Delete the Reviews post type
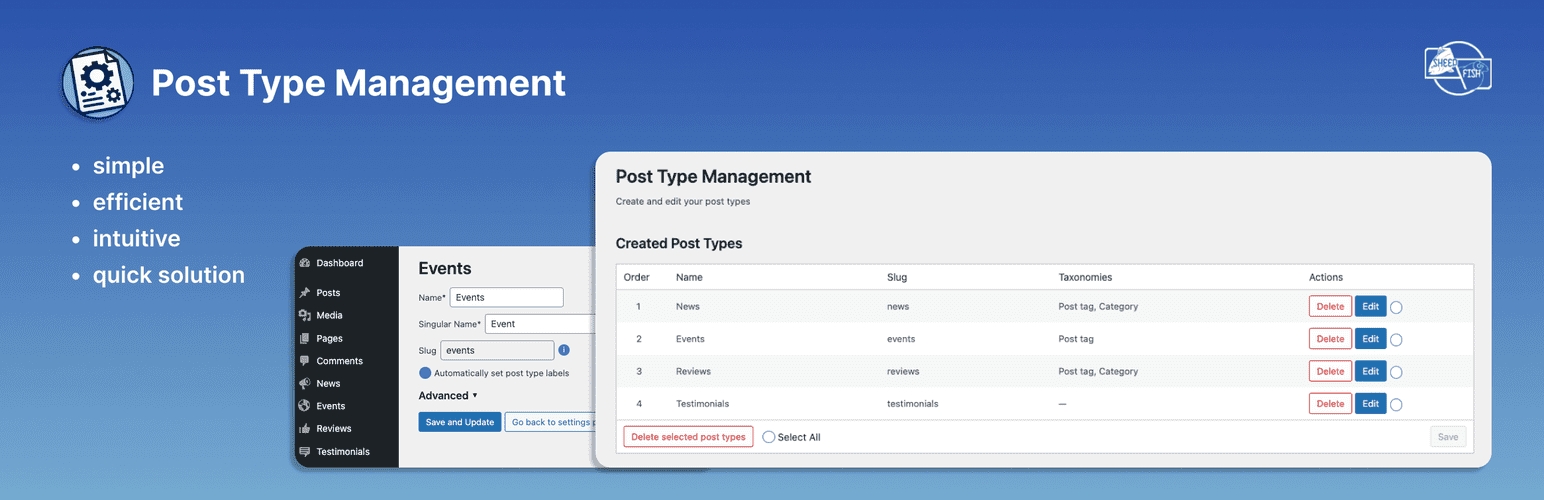Screen dimensions: 1544x500 coord(1330,371)
